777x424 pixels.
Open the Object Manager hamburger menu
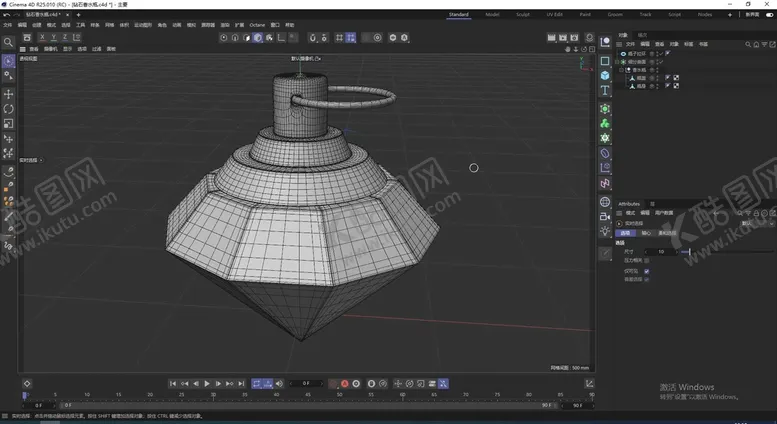coord(619,44)
